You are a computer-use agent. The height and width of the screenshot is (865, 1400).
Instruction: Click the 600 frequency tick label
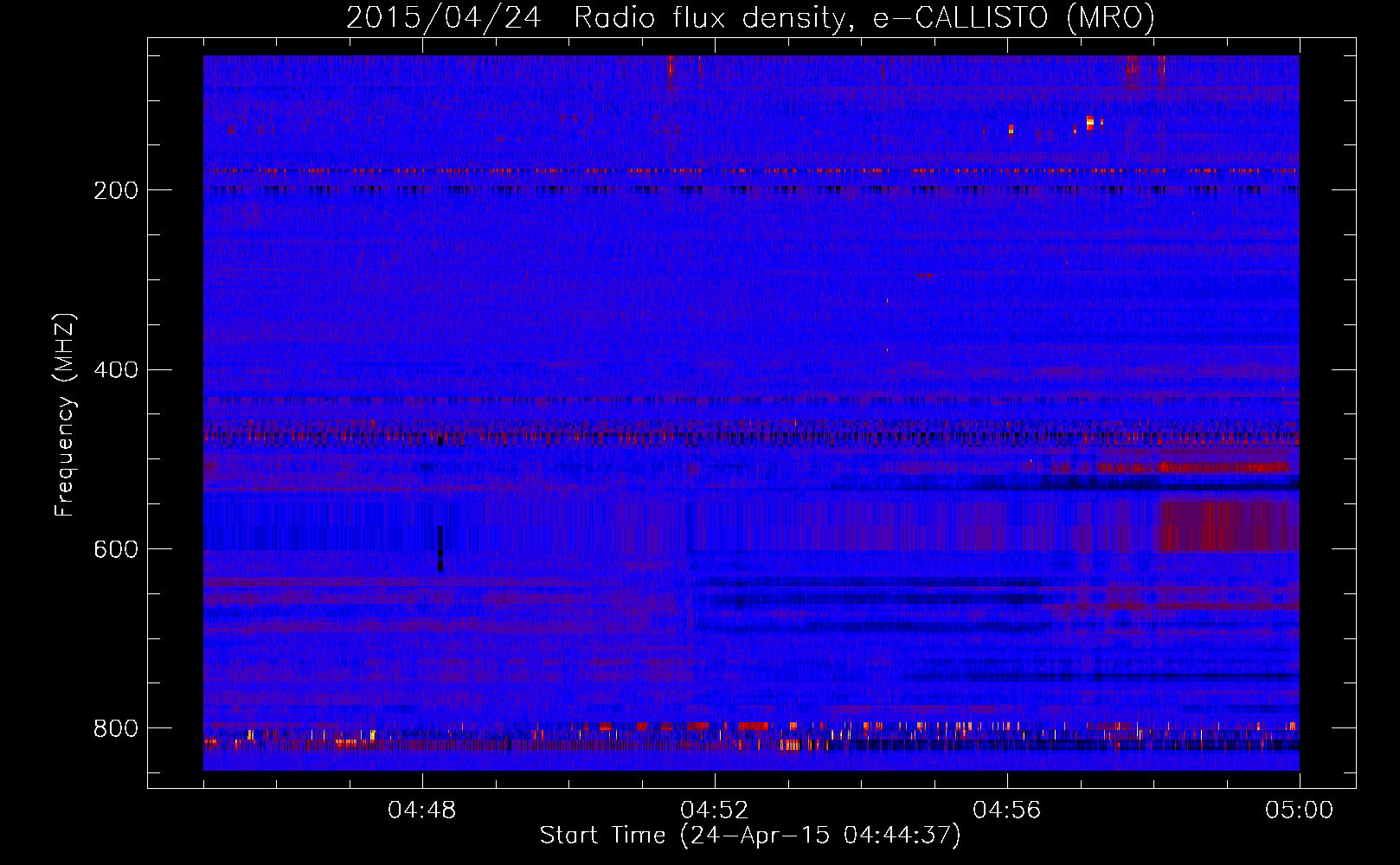point(116,549)
